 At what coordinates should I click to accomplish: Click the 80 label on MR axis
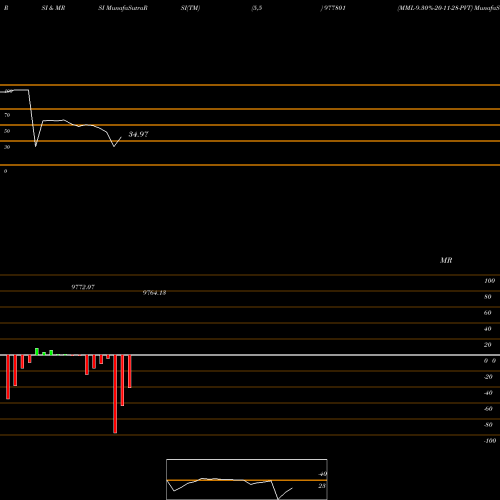click(488, 297)
